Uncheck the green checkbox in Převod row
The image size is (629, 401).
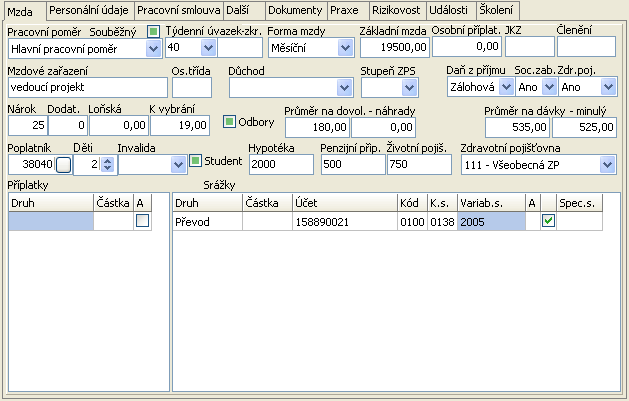coord(548,221)
